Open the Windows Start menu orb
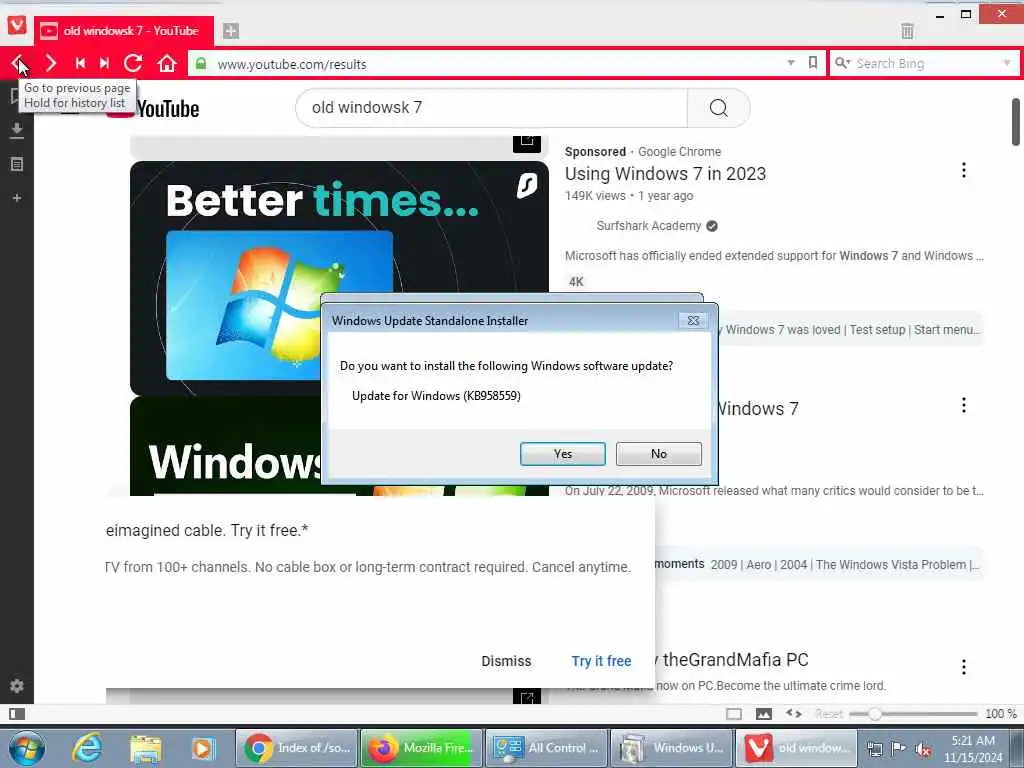 point(27,748)
